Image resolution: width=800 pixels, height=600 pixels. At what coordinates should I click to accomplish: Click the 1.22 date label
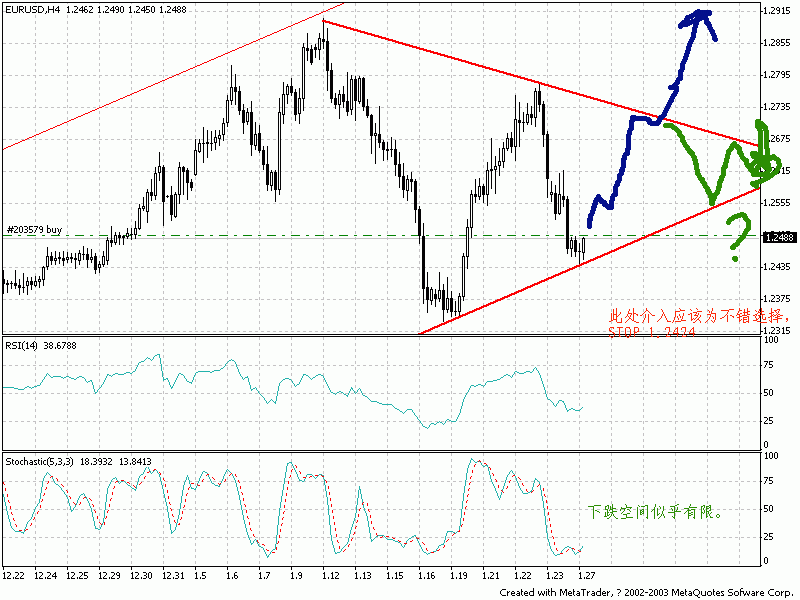[522, 576]
